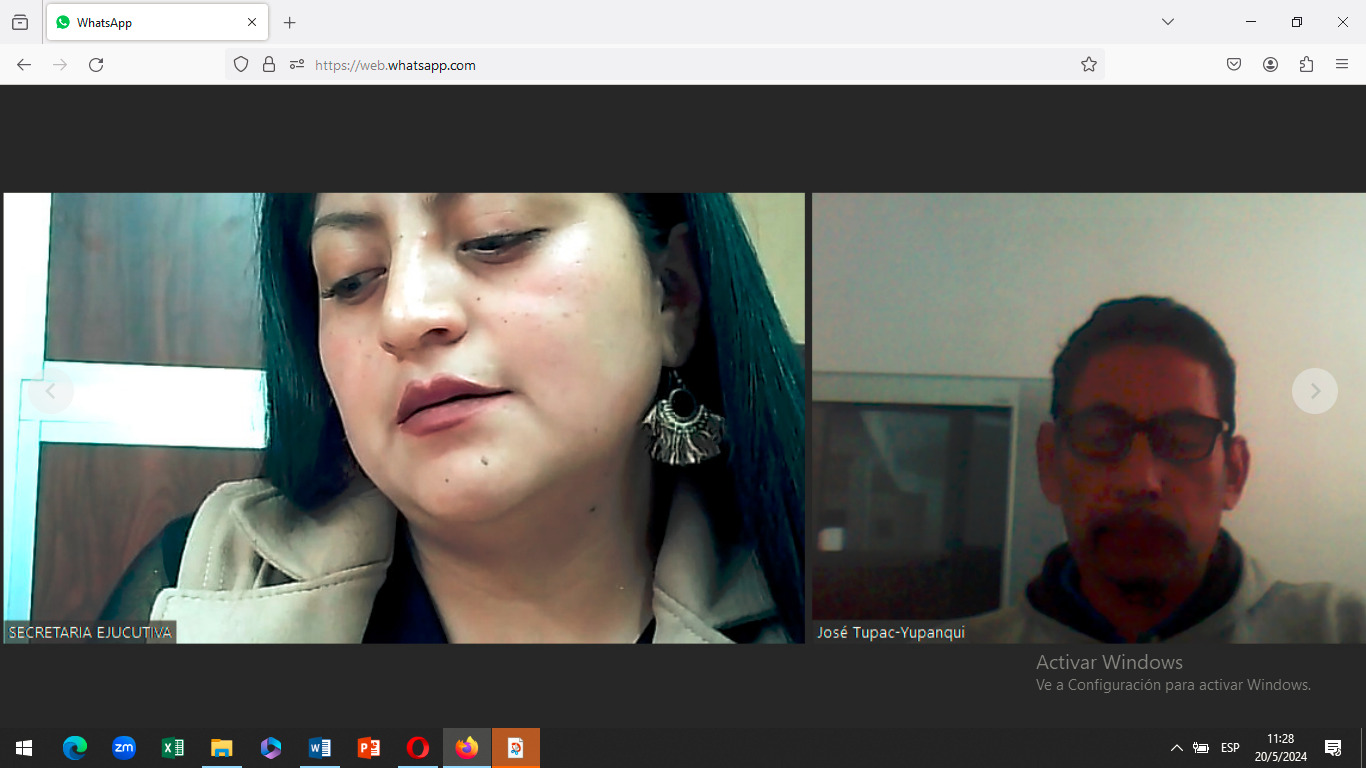Image resolution: width=1366 pixels, height=768 pixels.
Task: Open the Firefox hamburger application menu
Action: 1342,65
